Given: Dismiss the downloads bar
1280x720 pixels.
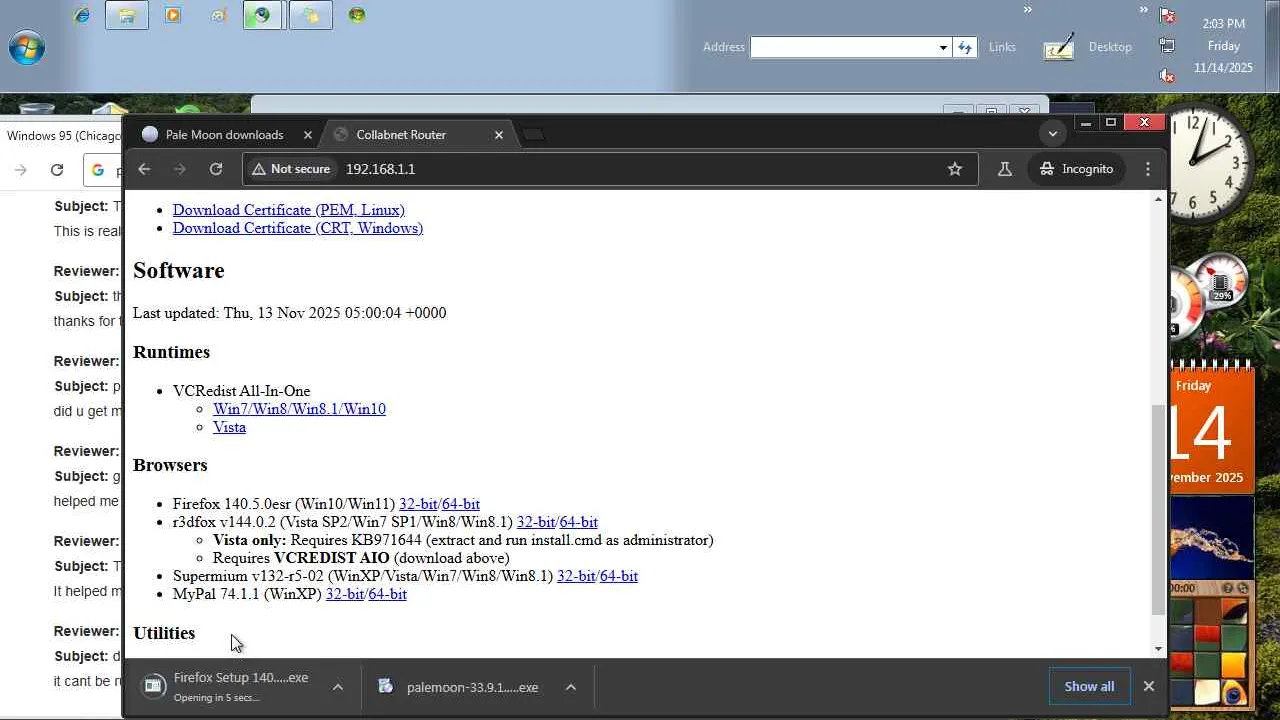Looking at the screenshot, I should click(1149, 686).
